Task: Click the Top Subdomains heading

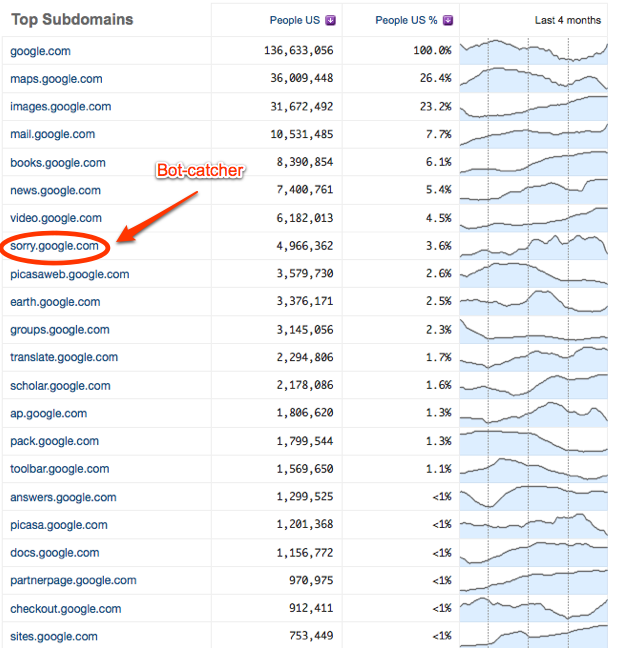Action: click(x=72, y=20)
